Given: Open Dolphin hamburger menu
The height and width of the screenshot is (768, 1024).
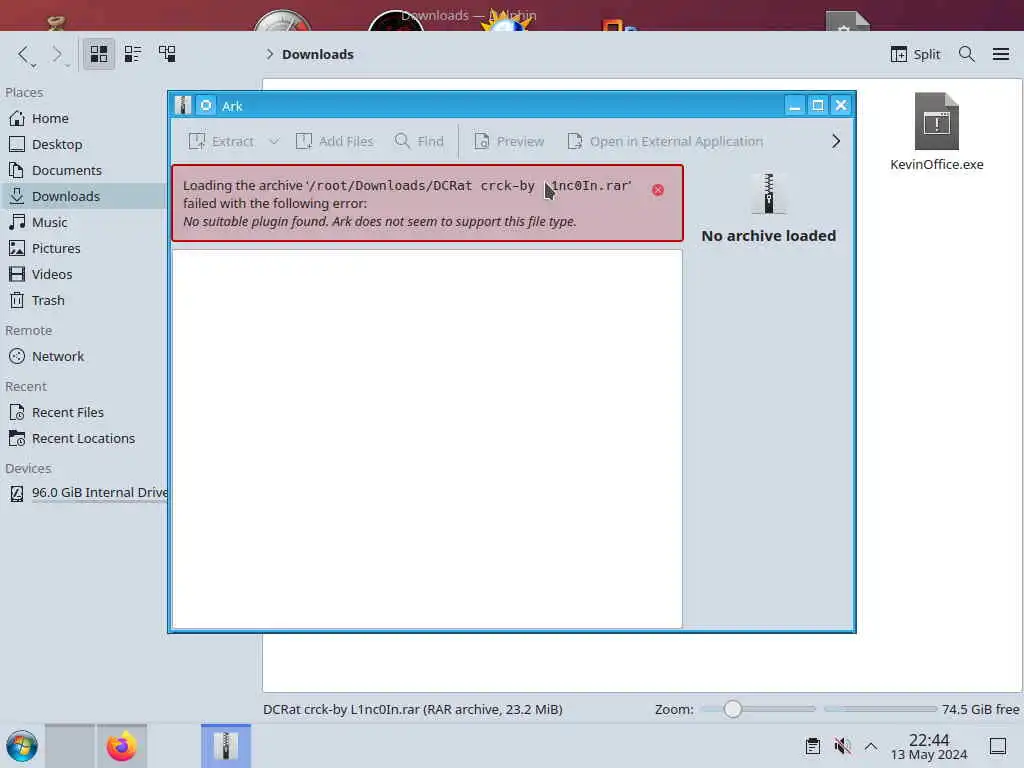Looking at the screenshot, I should coord(1000,54).
